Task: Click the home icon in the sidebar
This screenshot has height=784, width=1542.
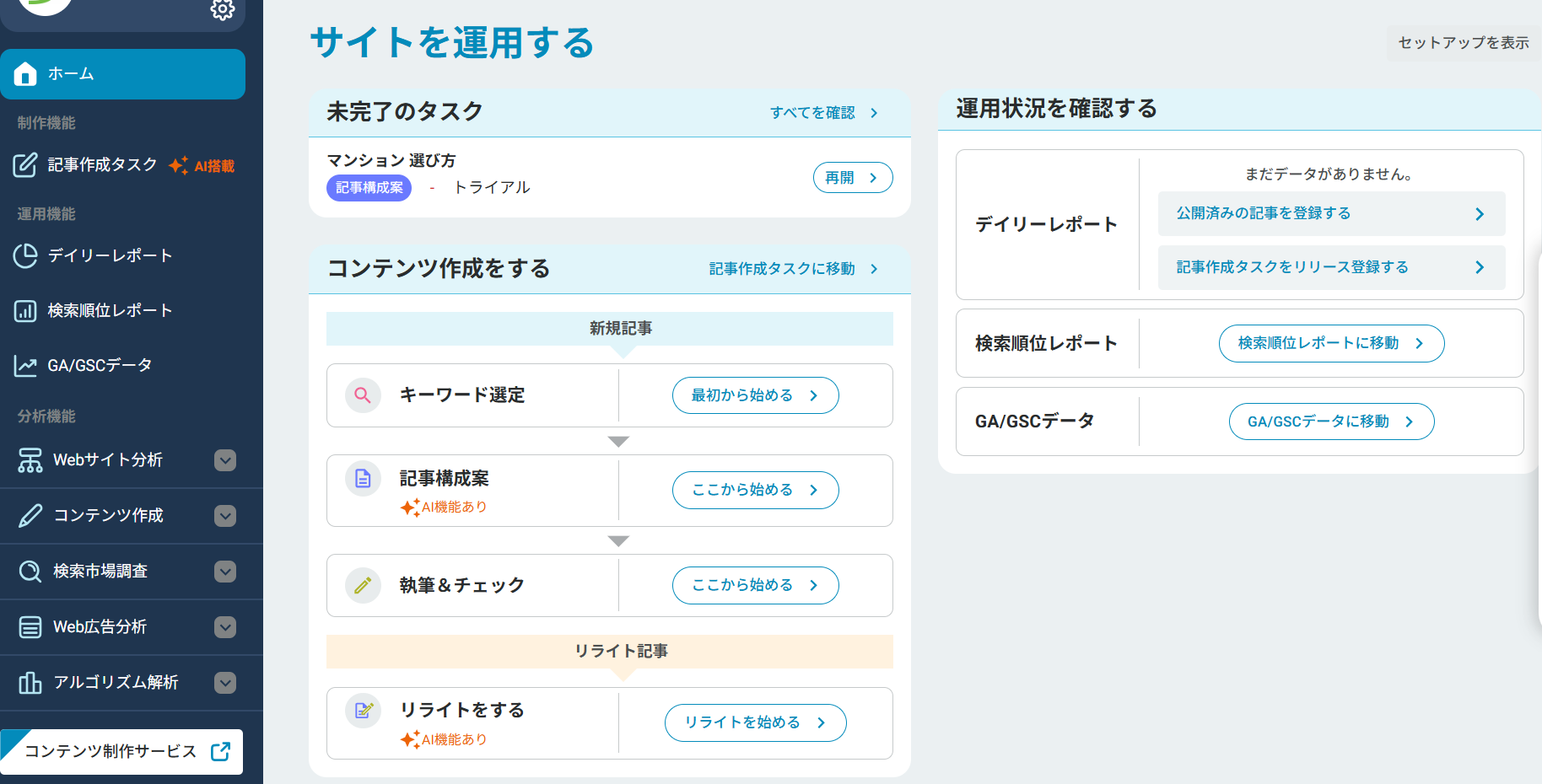Action: coord(25,74)
